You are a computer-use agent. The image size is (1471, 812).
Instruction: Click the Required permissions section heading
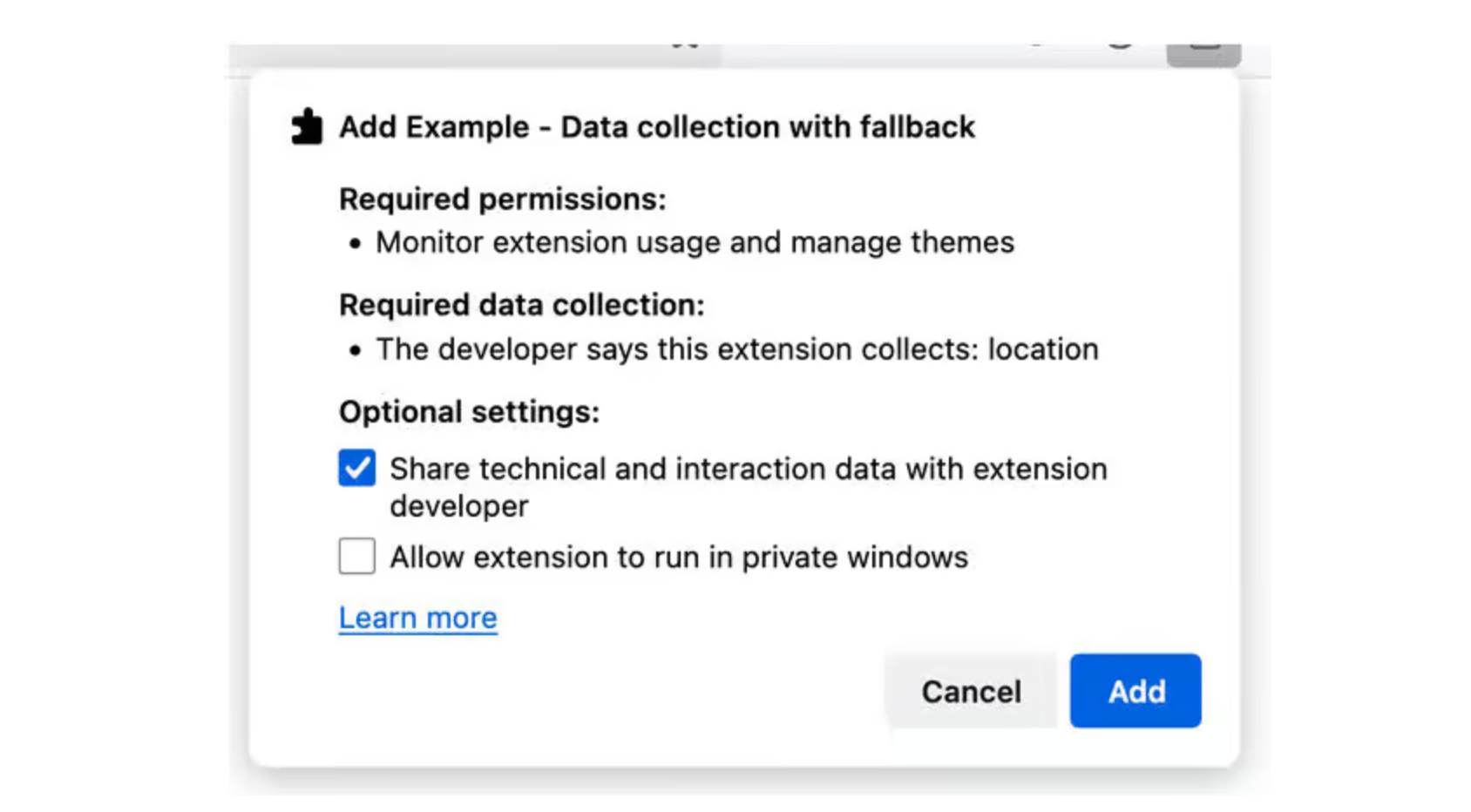click(502, 199)
